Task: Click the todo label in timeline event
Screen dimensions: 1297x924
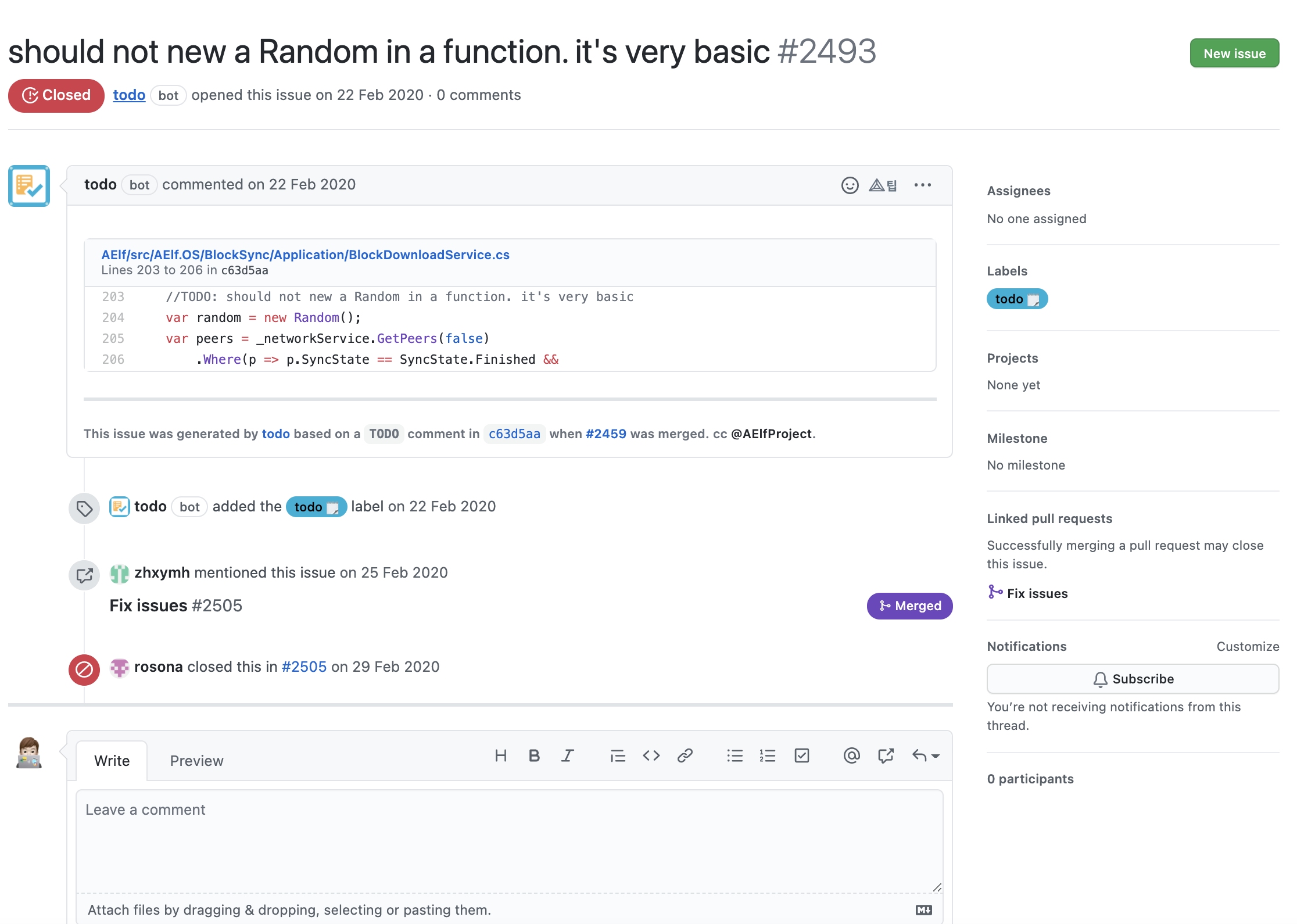Action: tap(316, 507)
